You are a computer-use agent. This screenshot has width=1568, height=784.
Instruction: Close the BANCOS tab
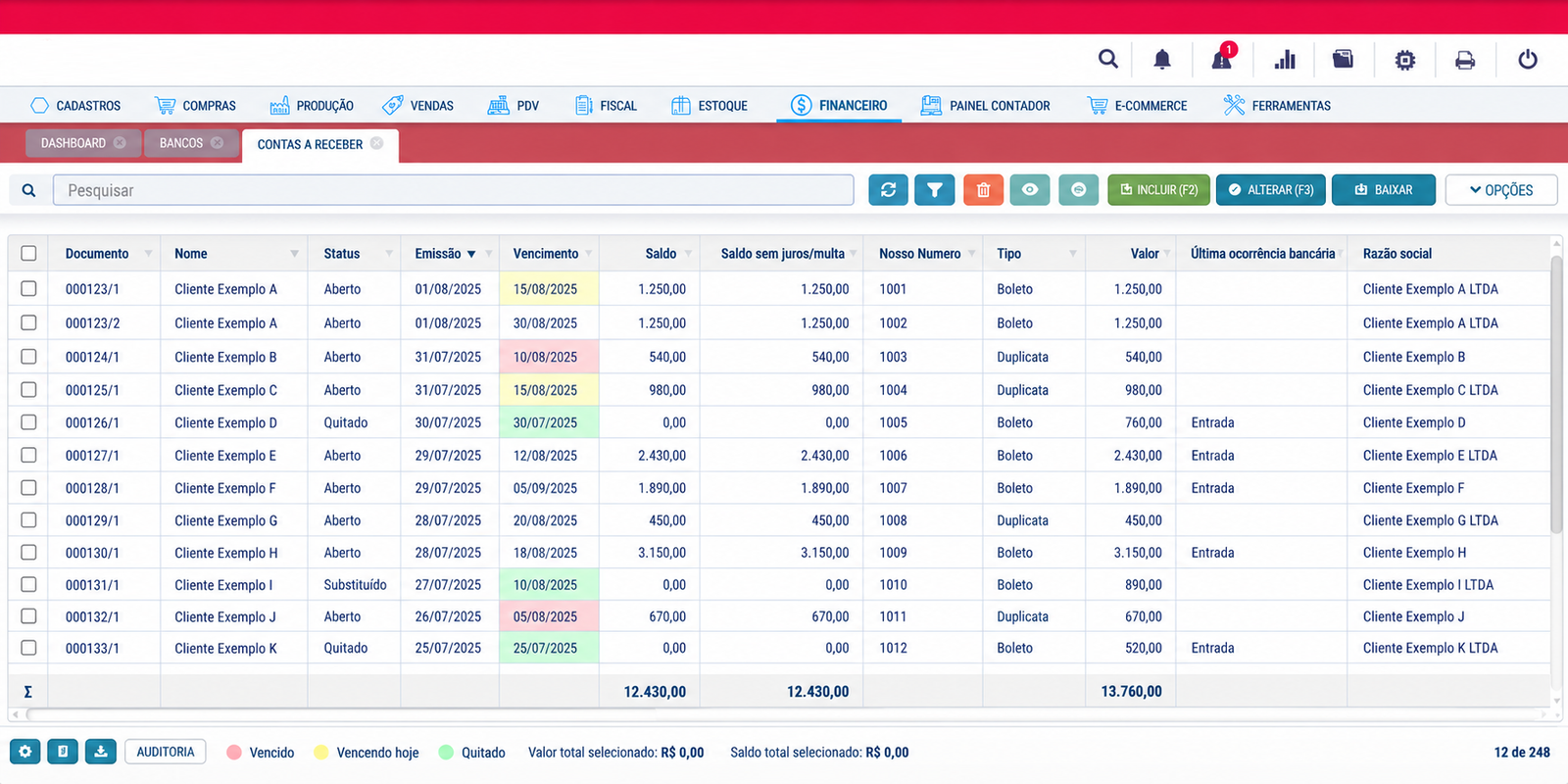[217, 143]
